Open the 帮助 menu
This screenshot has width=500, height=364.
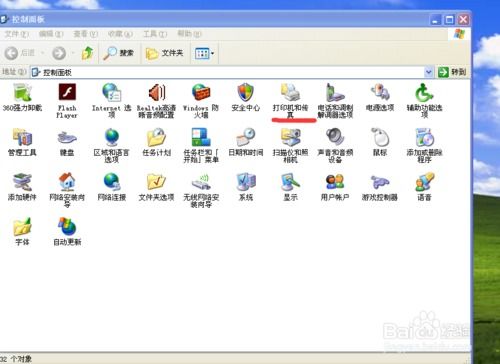click(189, 34)
